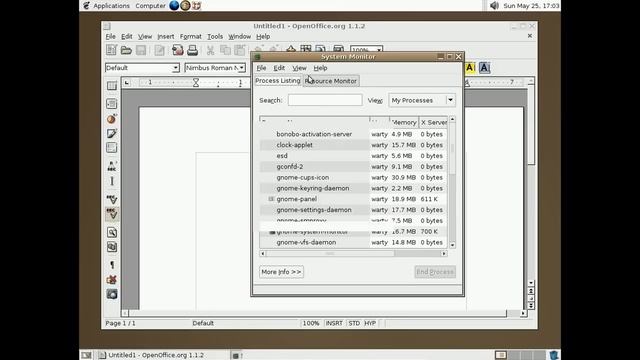Toggle STD selection mode in status bar
Image resolution: width=640 pixels, height=360 pixels.
(x=354, y=323)
